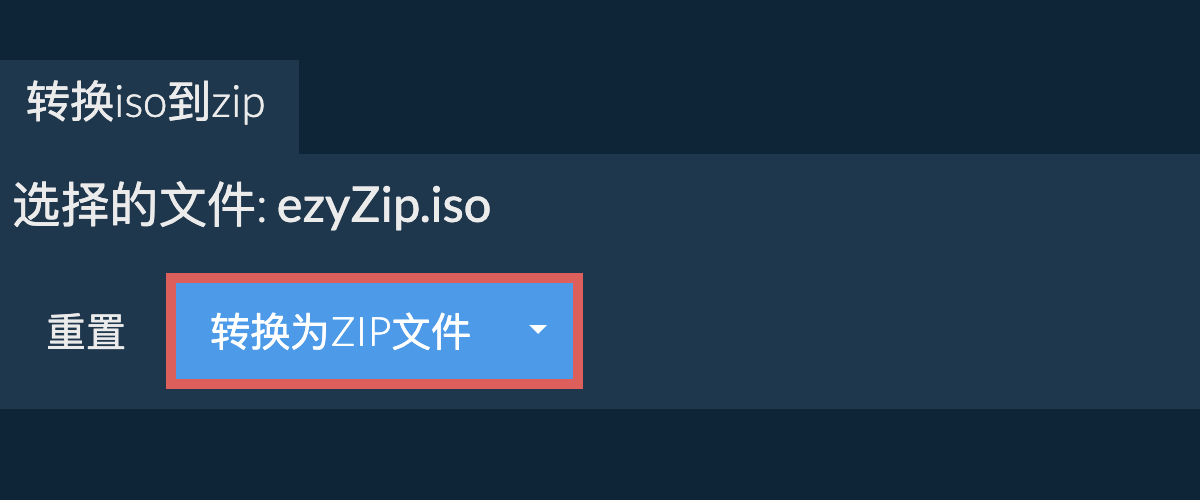Open the 转换iso到zip tab
This screenshot has height=500, width=1200.
tap(146, 105)
